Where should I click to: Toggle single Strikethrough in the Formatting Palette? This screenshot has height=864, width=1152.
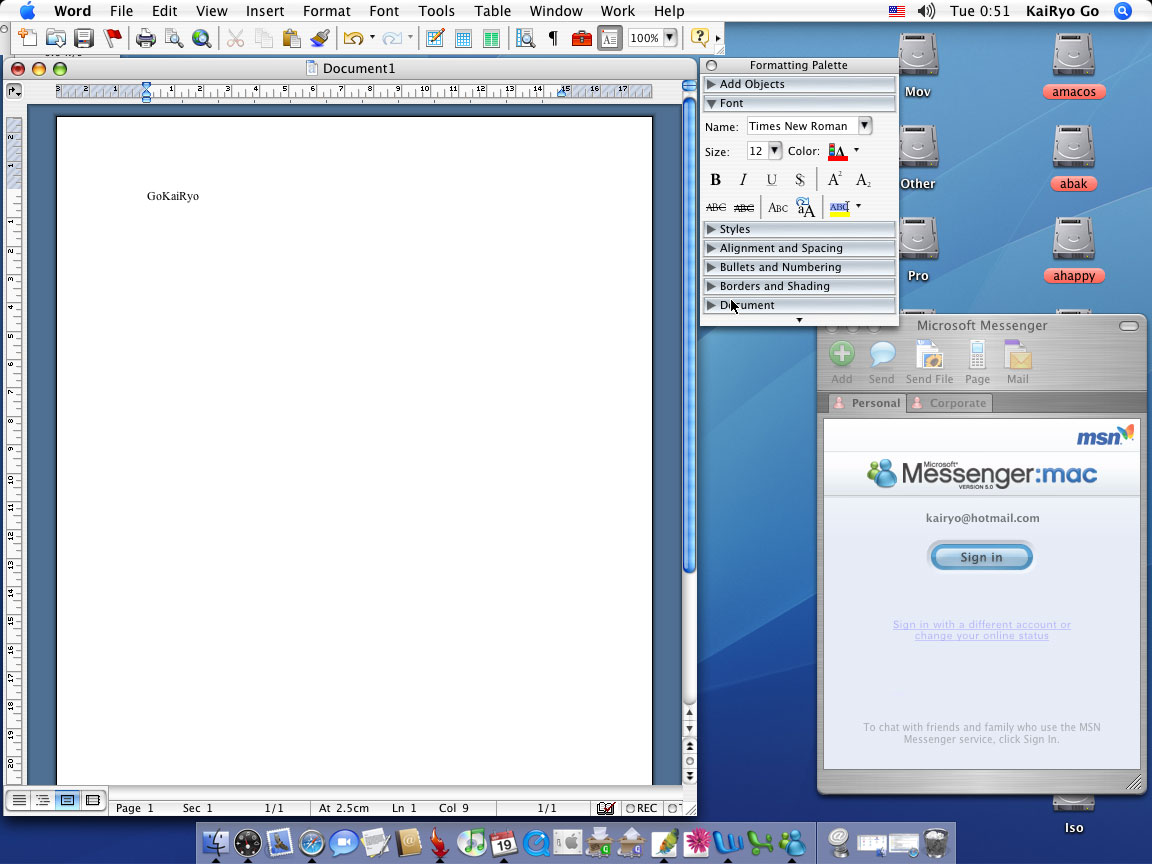(716, 208)
